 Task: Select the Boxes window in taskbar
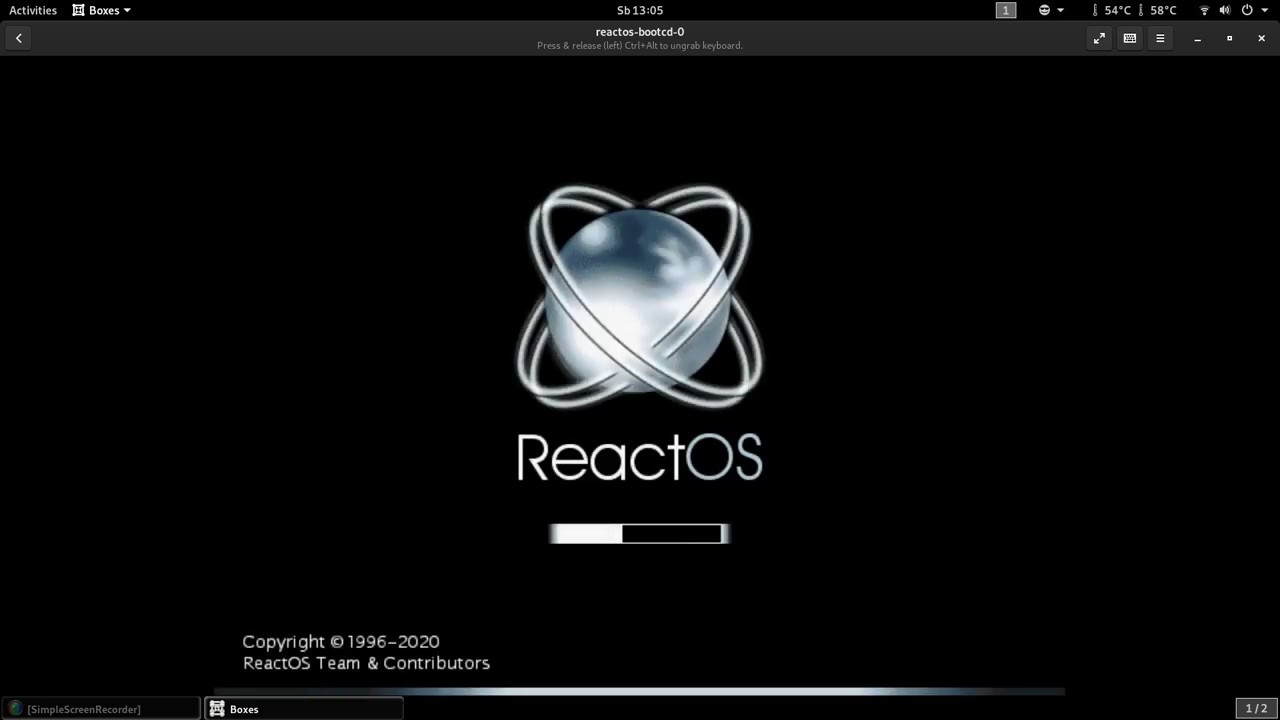tap(304, 709)
